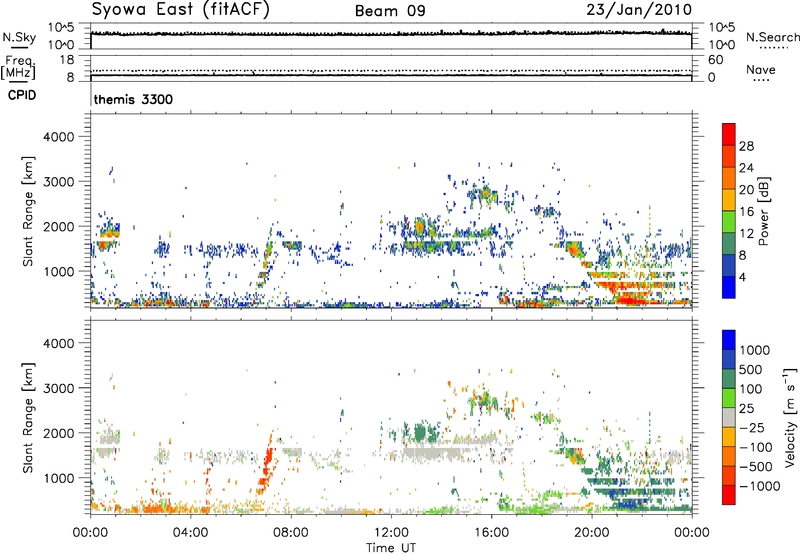800x554 pixels.
Task: Click the 'Power [dB]' colorbar label
Action: coord(764,211)
